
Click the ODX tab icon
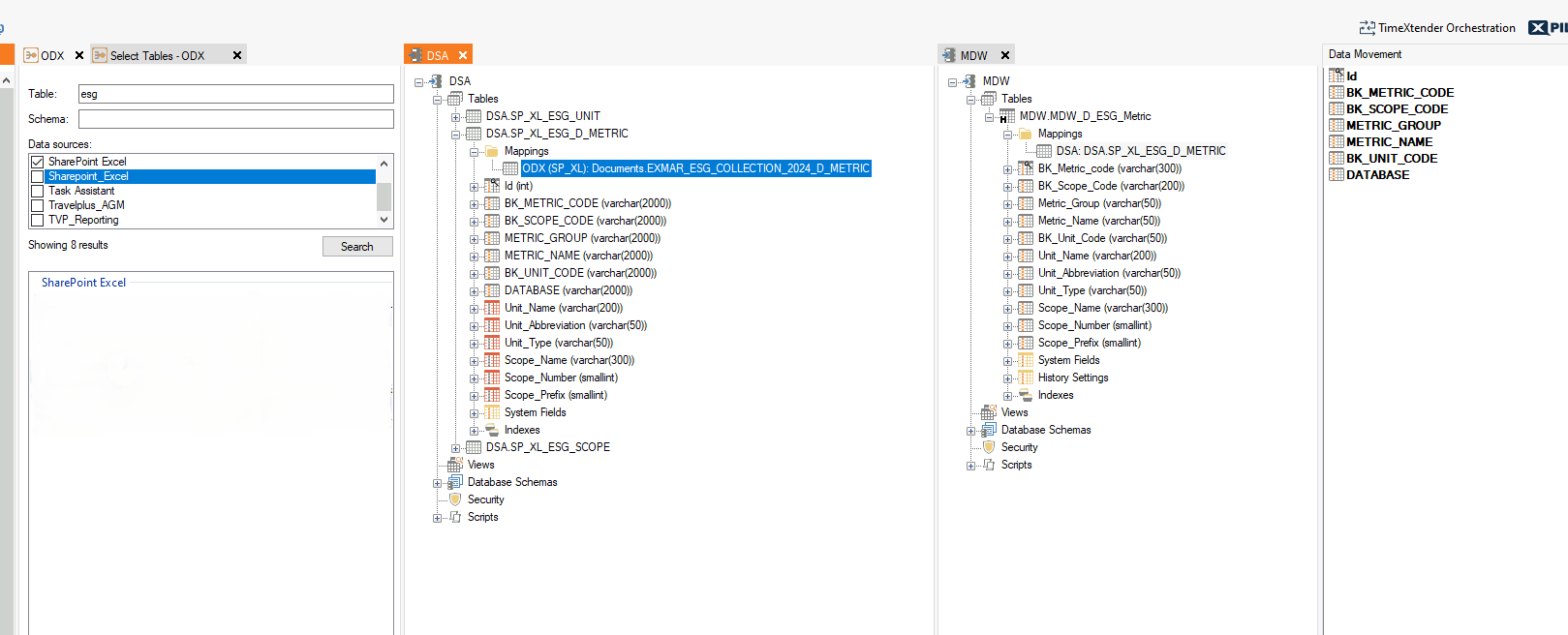click(x=31, y=55)
